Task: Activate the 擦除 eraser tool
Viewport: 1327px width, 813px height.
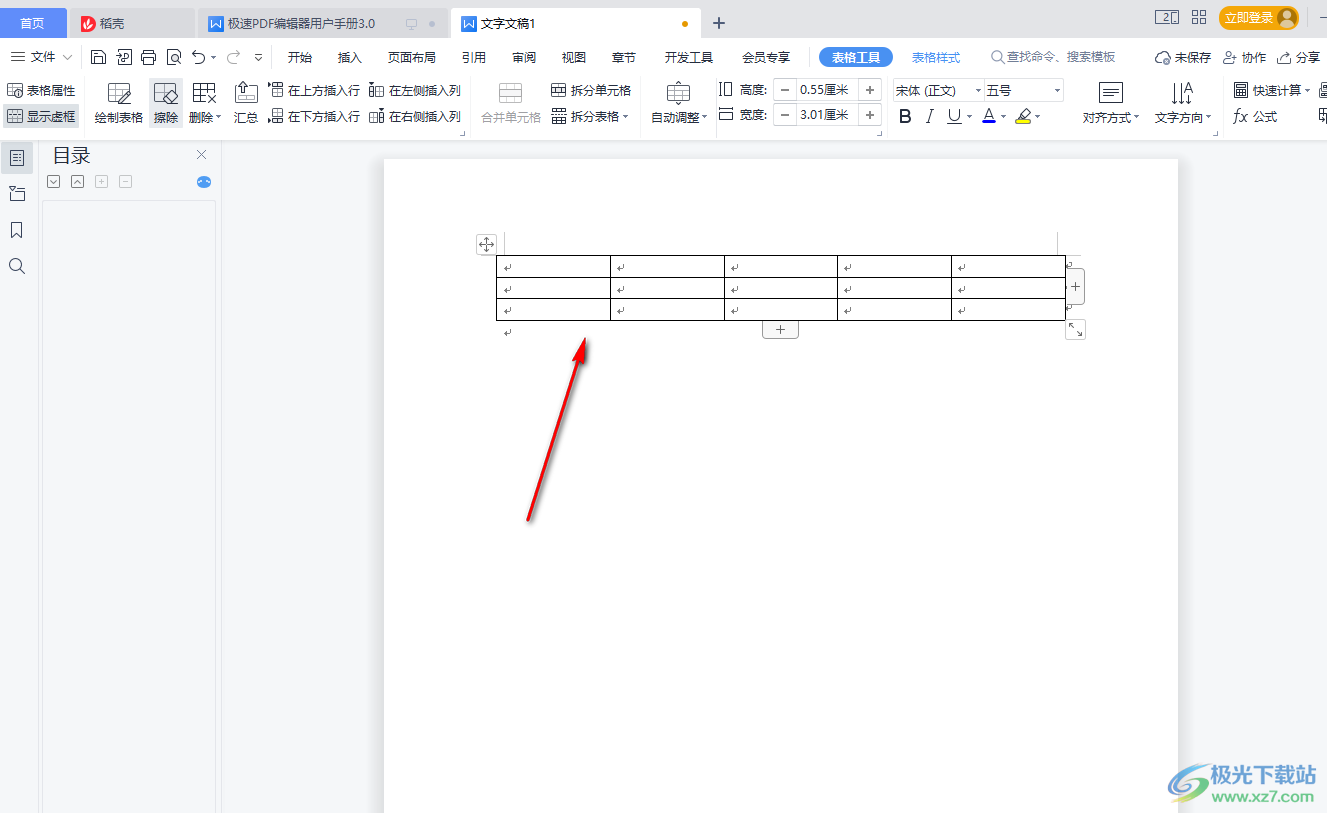Action: [x=165, y=100]
